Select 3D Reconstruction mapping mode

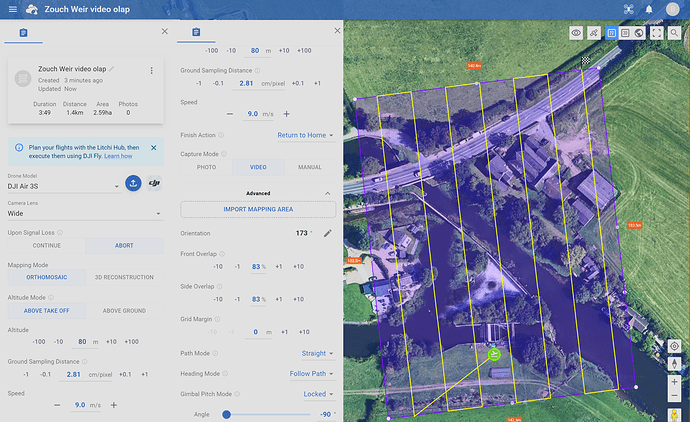coord(124,277)
